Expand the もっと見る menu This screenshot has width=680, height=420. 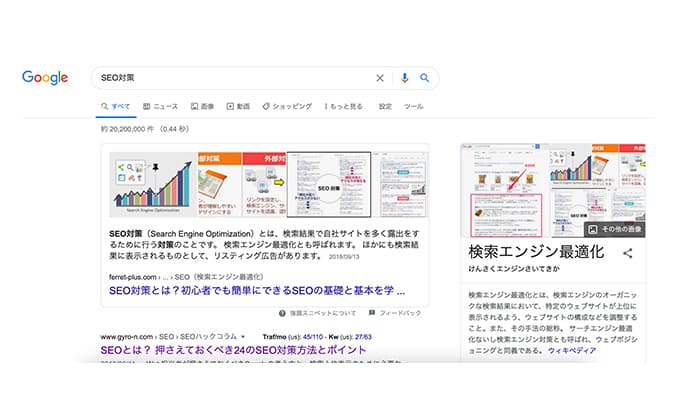click(343, 107)
